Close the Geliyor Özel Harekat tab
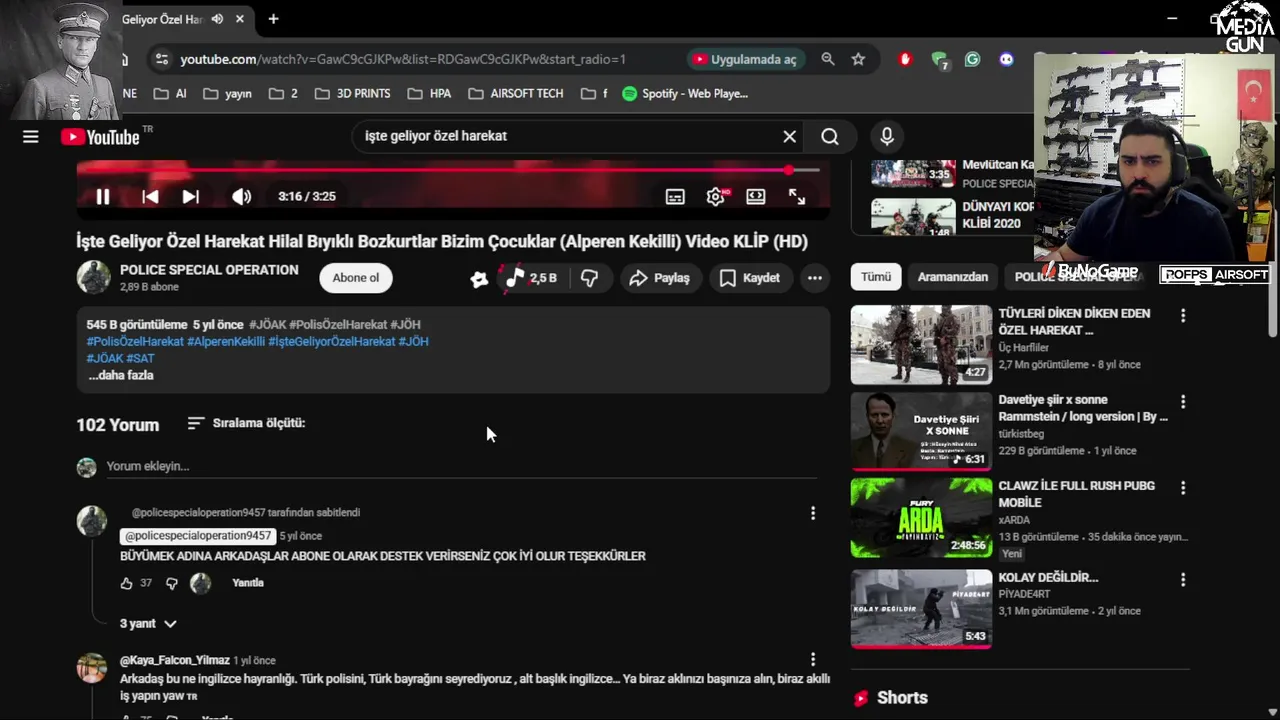The image size is (1280, 720). click(240, 19)
